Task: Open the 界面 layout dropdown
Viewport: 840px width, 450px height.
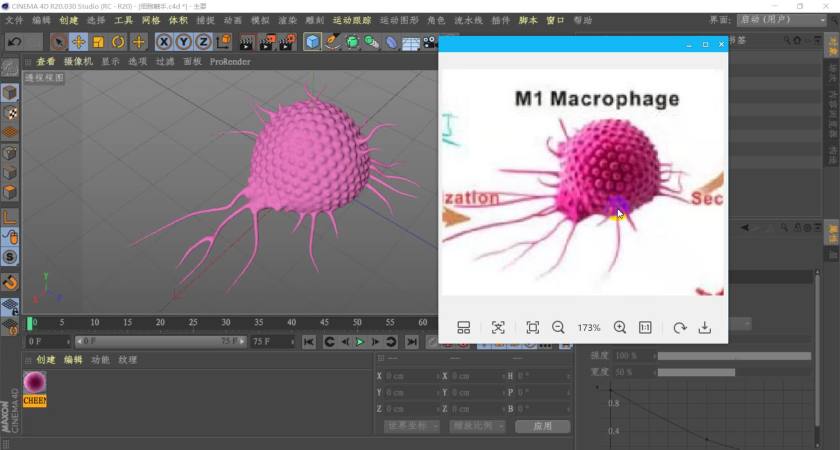Action: coord(781,19)
